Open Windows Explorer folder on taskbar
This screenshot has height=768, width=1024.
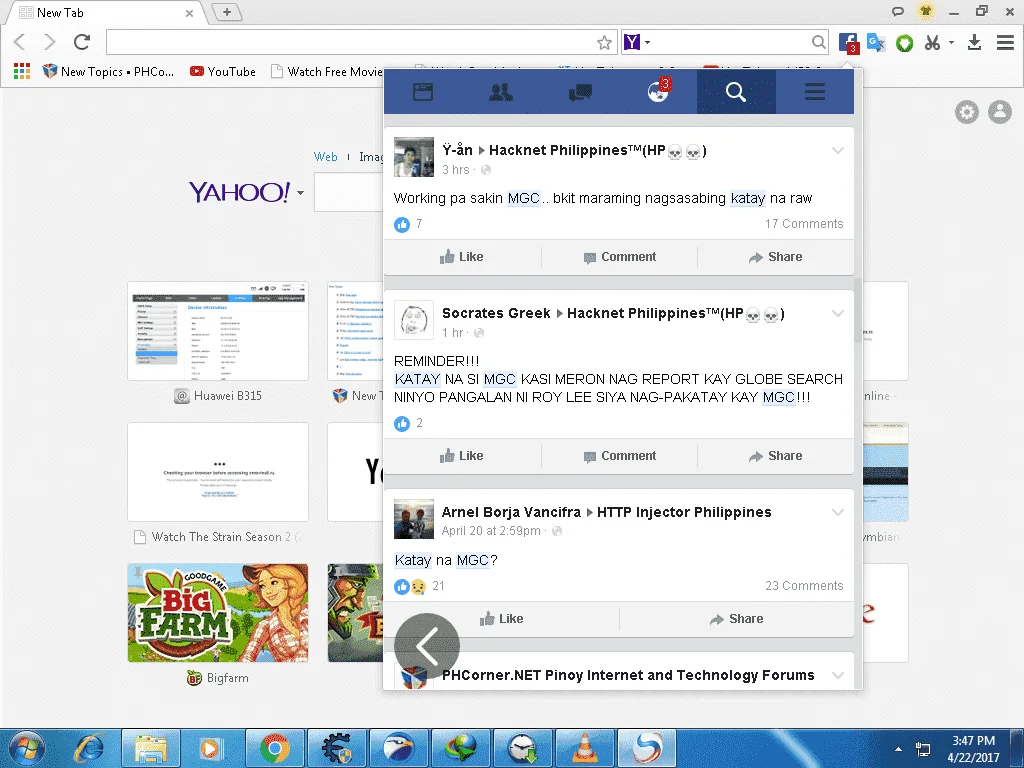click(150, 748)
